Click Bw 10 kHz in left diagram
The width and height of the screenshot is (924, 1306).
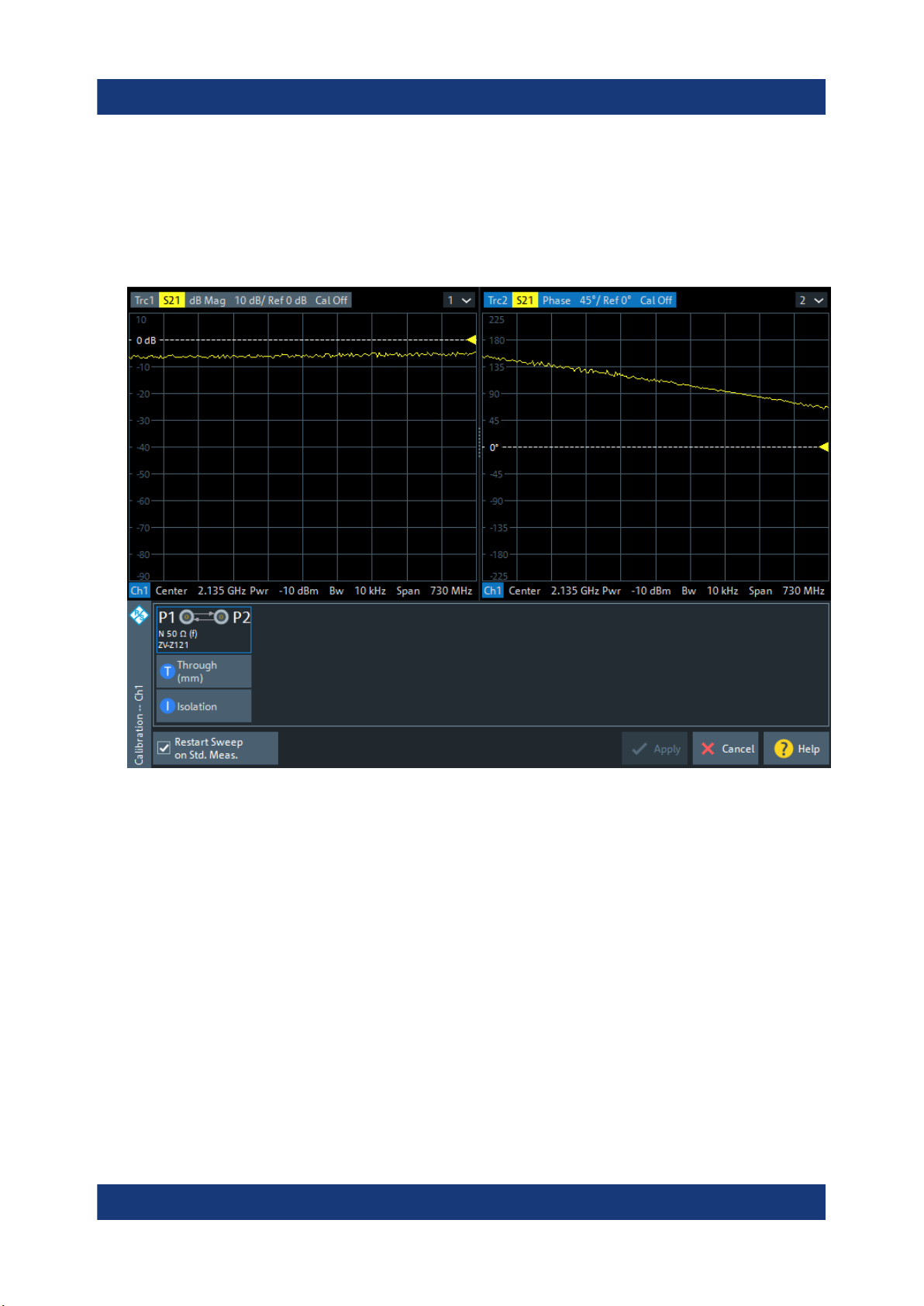pos(357,591)
